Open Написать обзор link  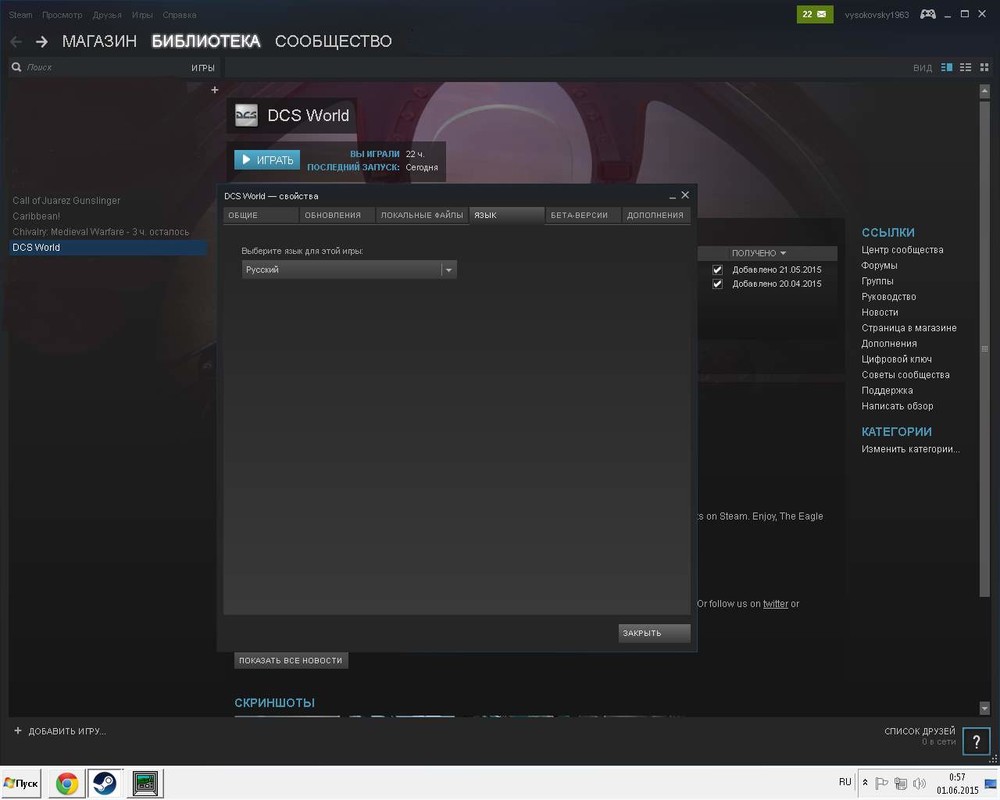[x=897, y=406]
